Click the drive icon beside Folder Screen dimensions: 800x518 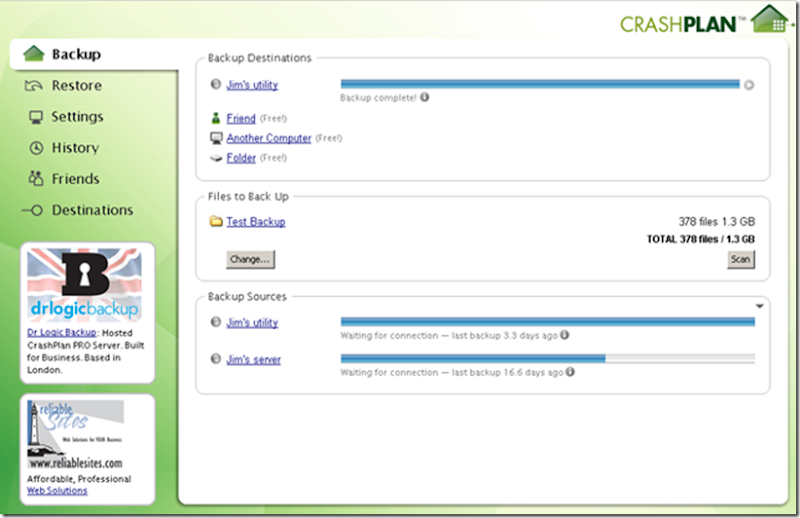coord(216,158)
